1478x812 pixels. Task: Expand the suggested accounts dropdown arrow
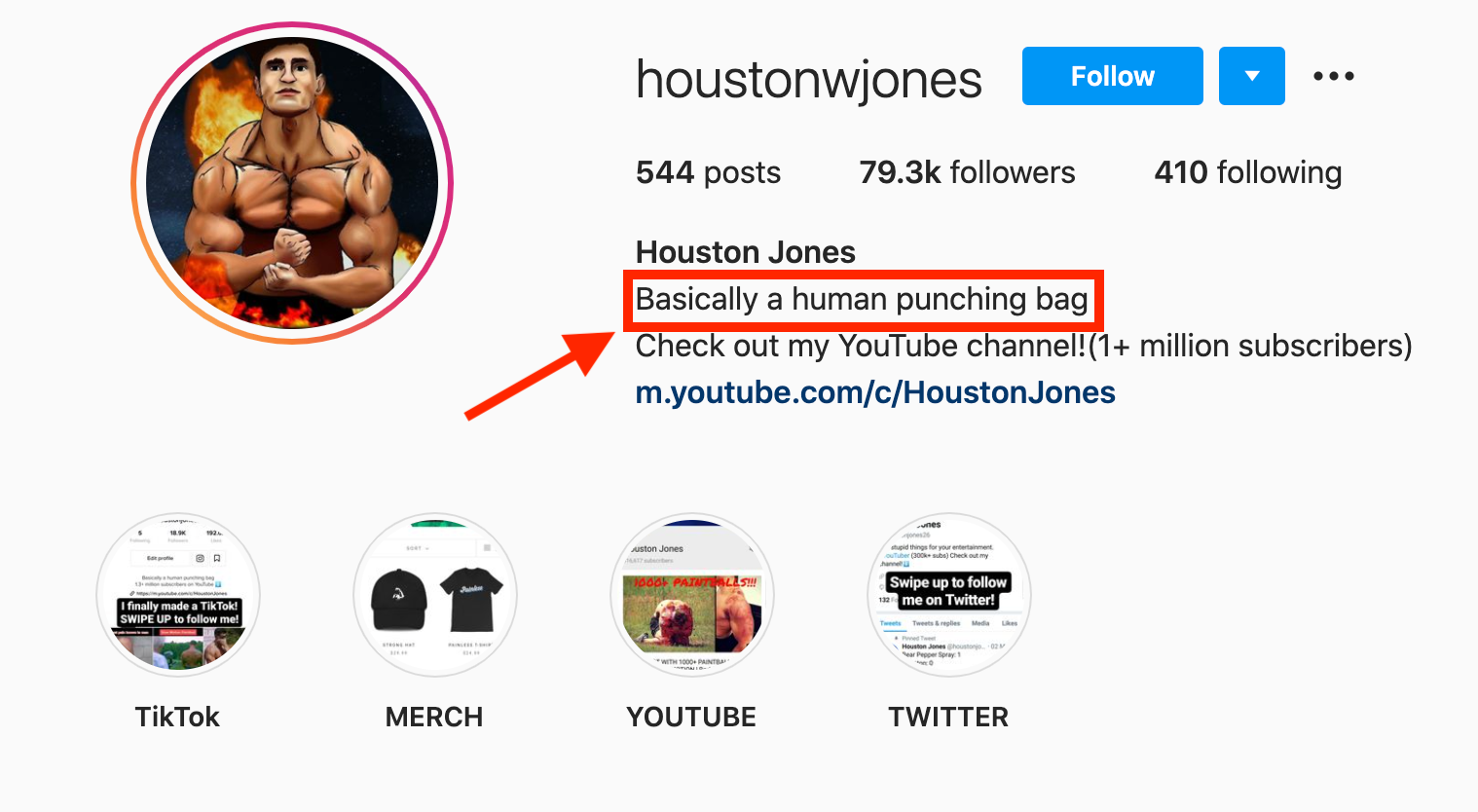(x=1252, y=76)
